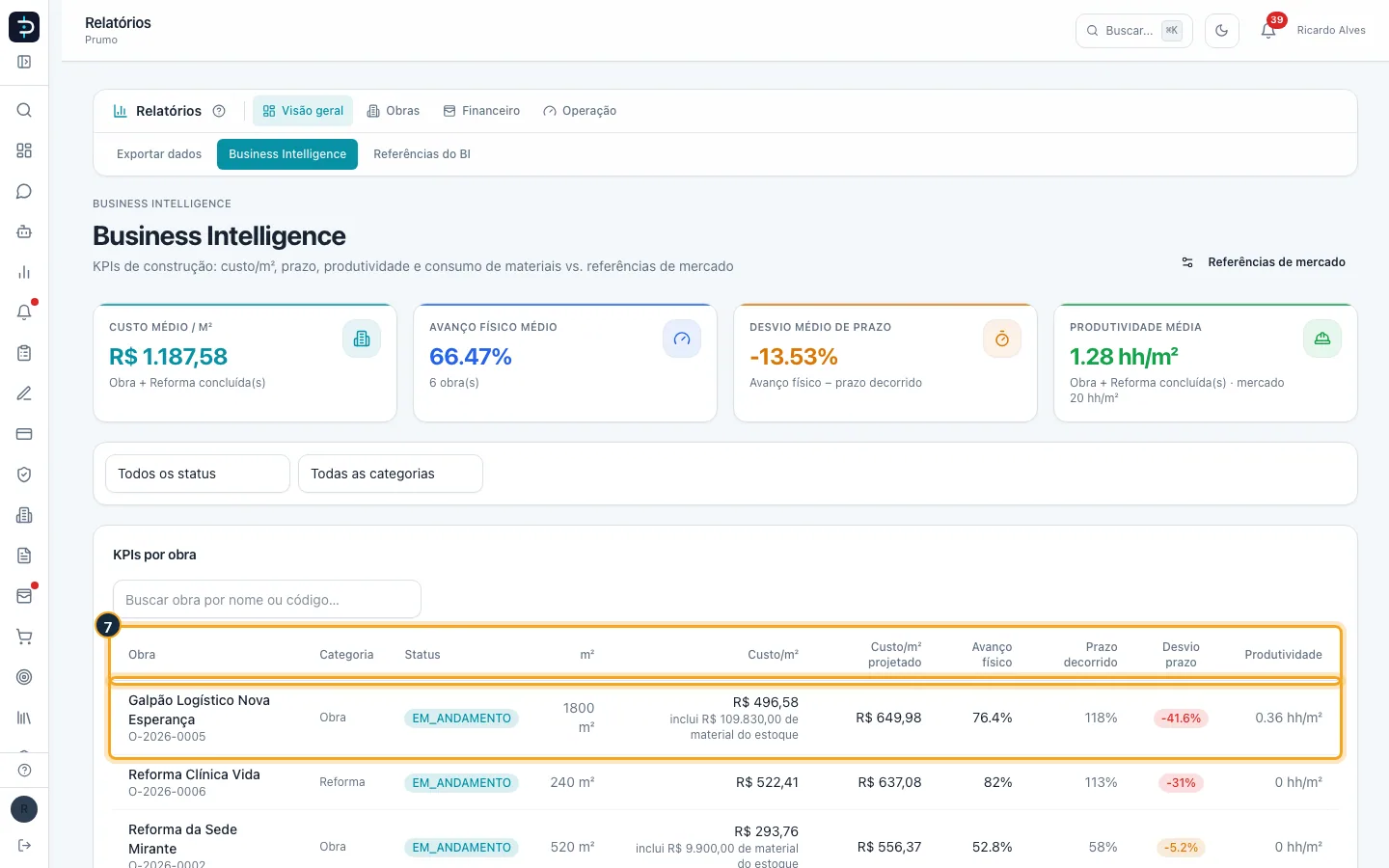Open the pencil edit icon in sidebar
Screen dimensions: 1389x868
point(24,393)
